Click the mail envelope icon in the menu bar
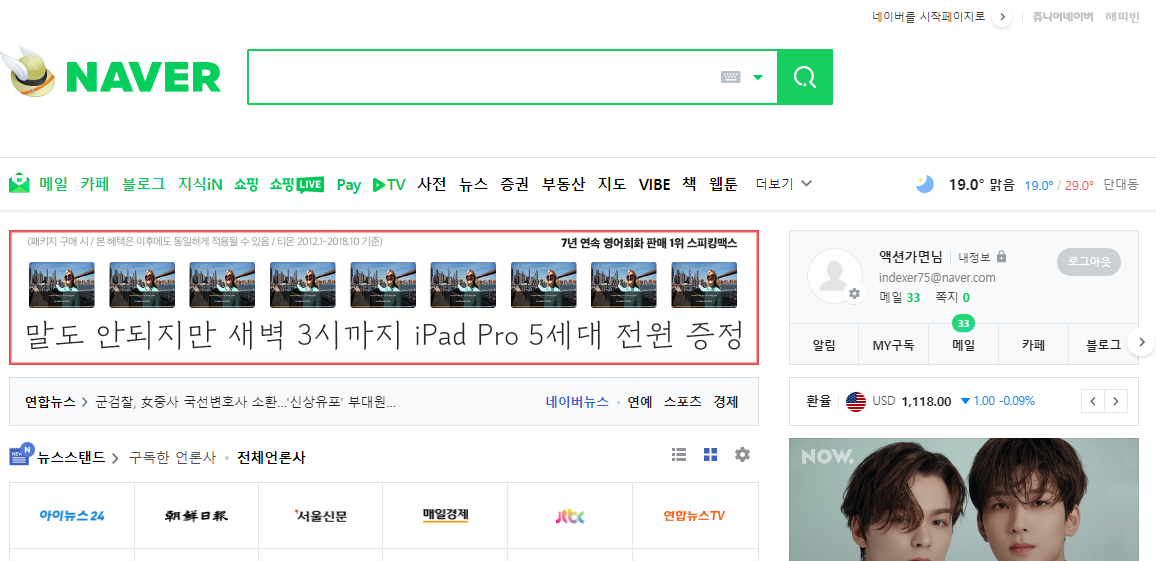The height and width of the screenshot is (561, 1156). [x=19, y=183]
